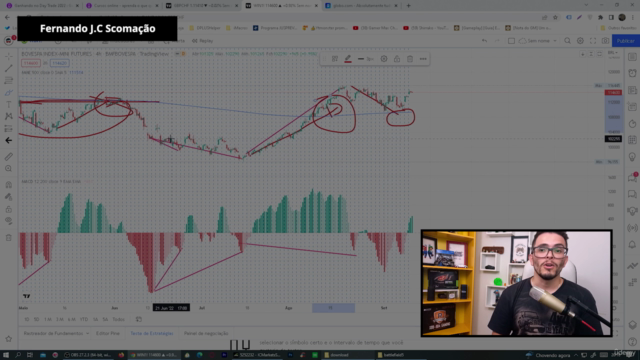Screen dimensions: 640x360
Task: Open chart settings gear in top toolbar
Action: 580,41
